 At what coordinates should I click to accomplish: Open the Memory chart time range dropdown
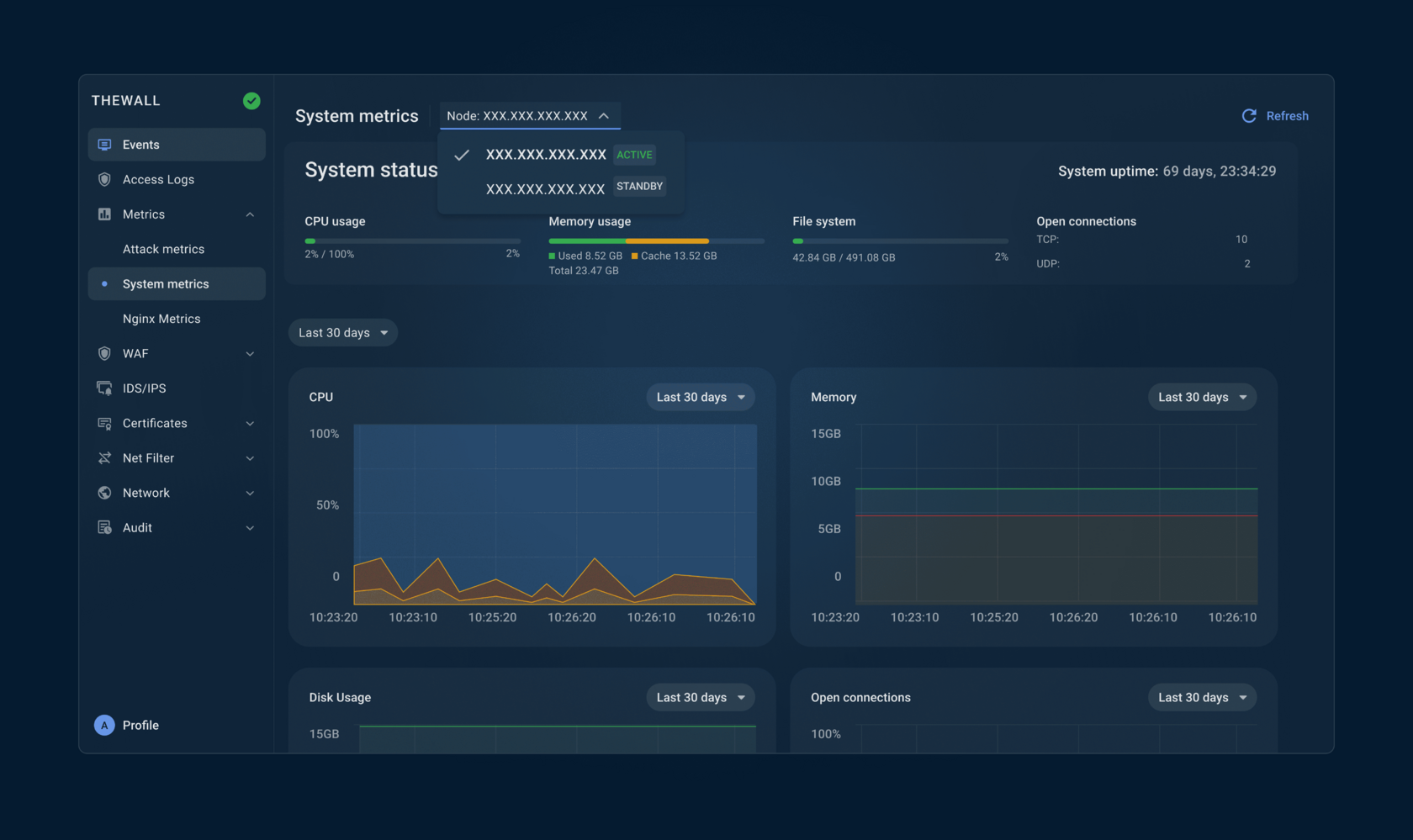click(1201, 397)
